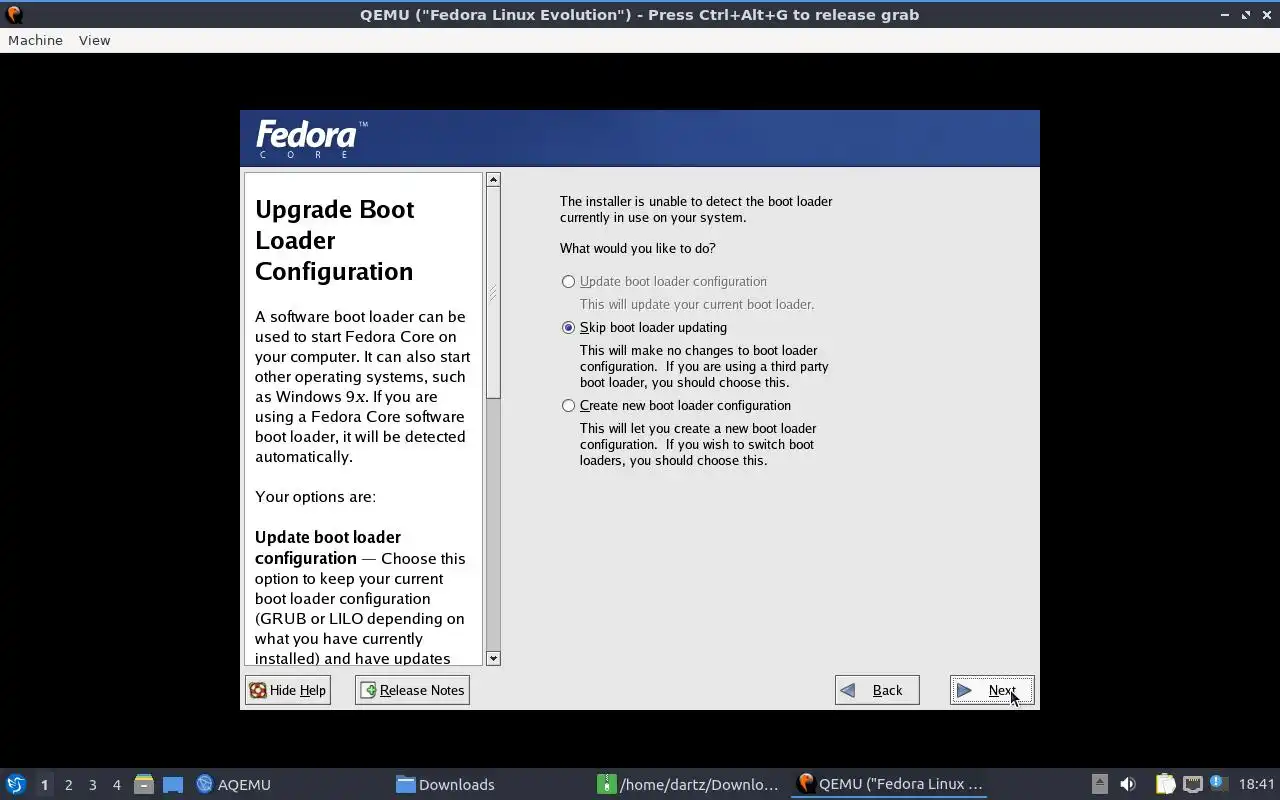Click the tray eject/removable media icon
This screenshot has height=800, width=1280.
tap(1099, 784)
